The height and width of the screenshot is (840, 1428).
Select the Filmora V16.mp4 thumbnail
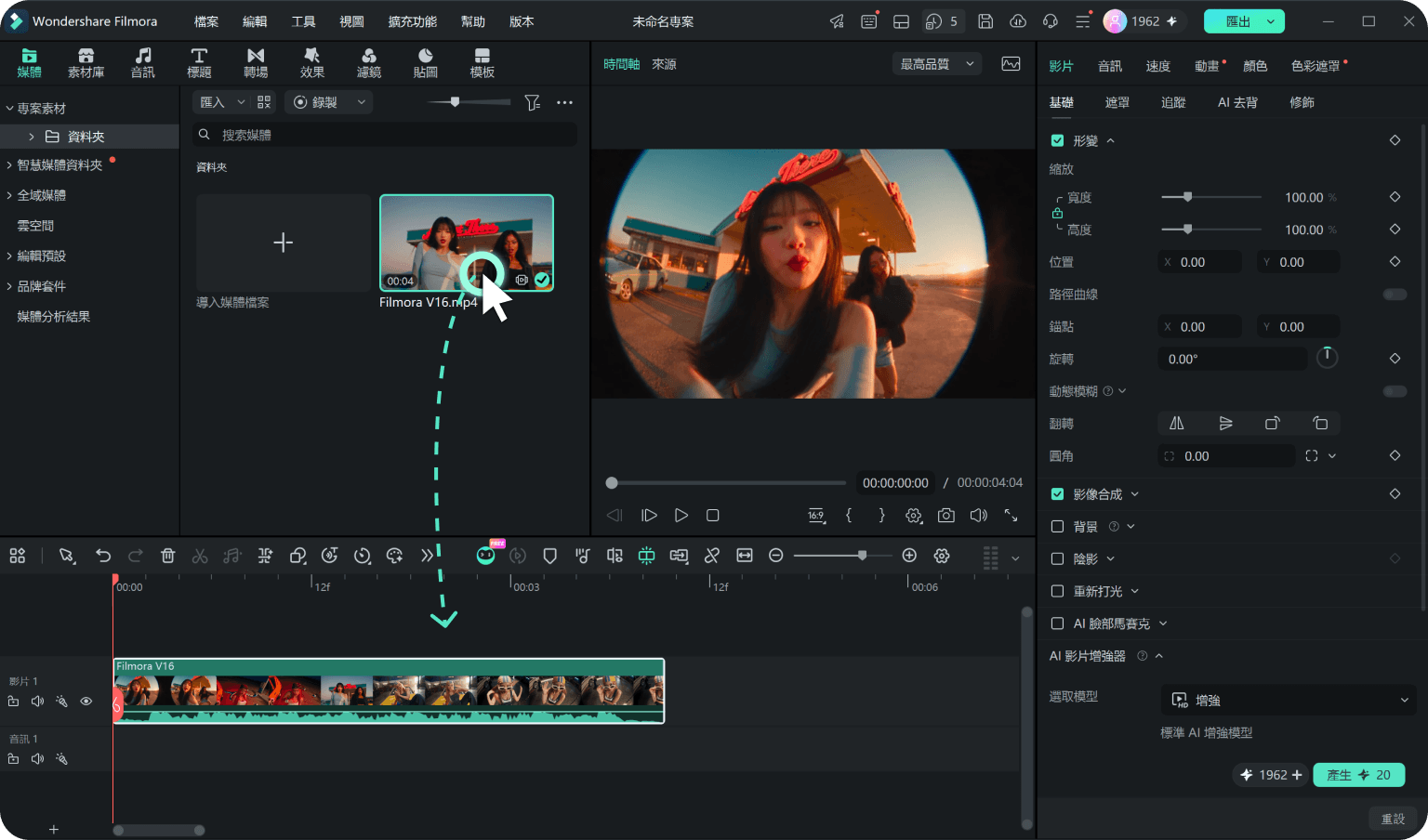coord(467,243)
